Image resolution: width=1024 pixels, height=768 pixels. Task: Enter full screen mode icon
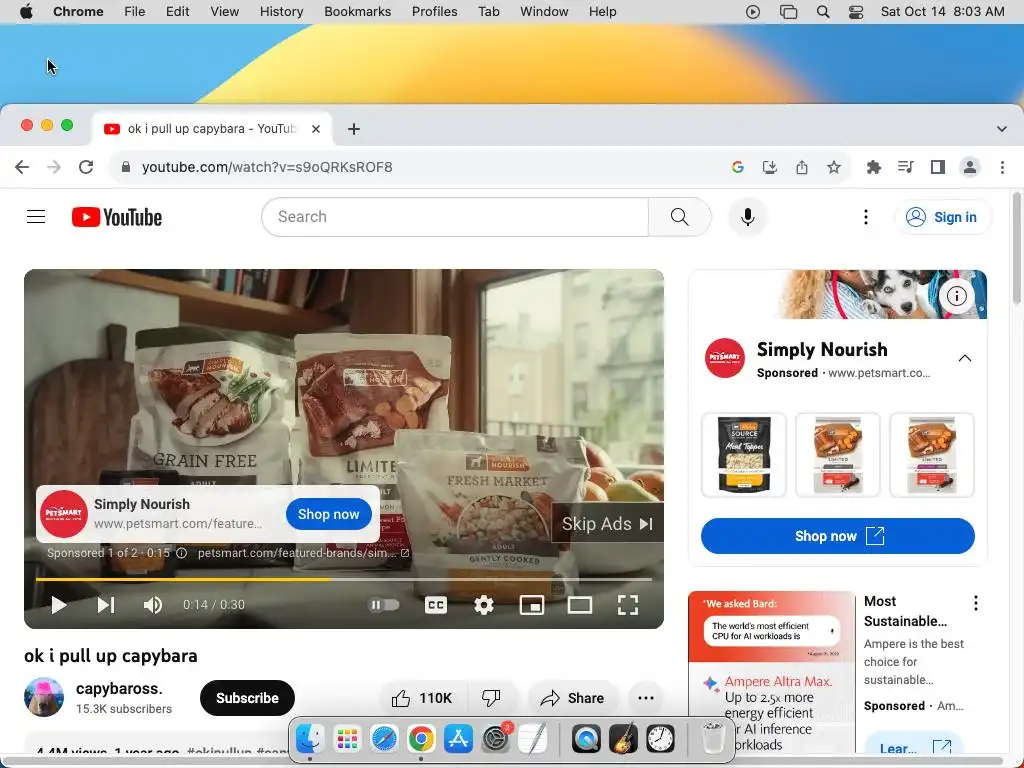click(x=628, y=605)
